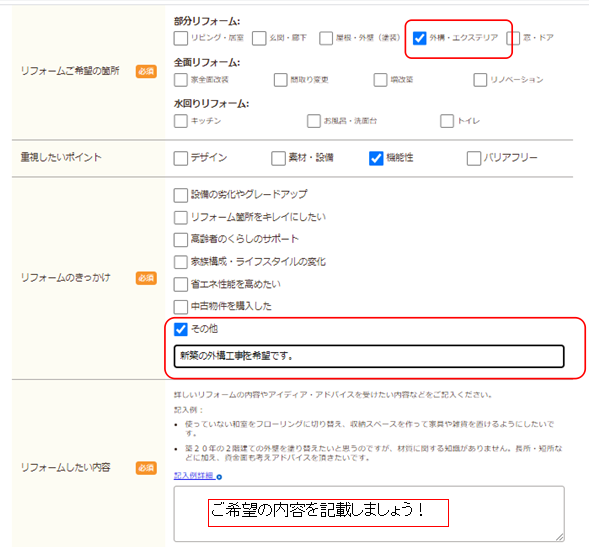The image size is (589, 548).
Task: Open the 記入例詳細 link
Action: [194, 476]
